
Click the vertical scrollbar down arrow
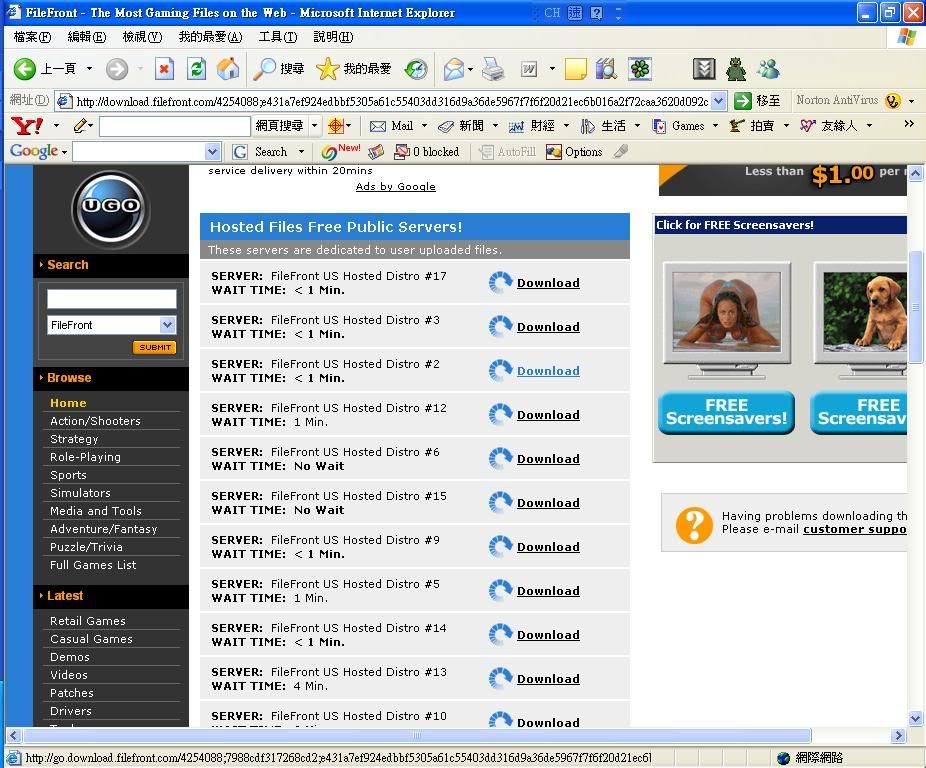(915, 719)
